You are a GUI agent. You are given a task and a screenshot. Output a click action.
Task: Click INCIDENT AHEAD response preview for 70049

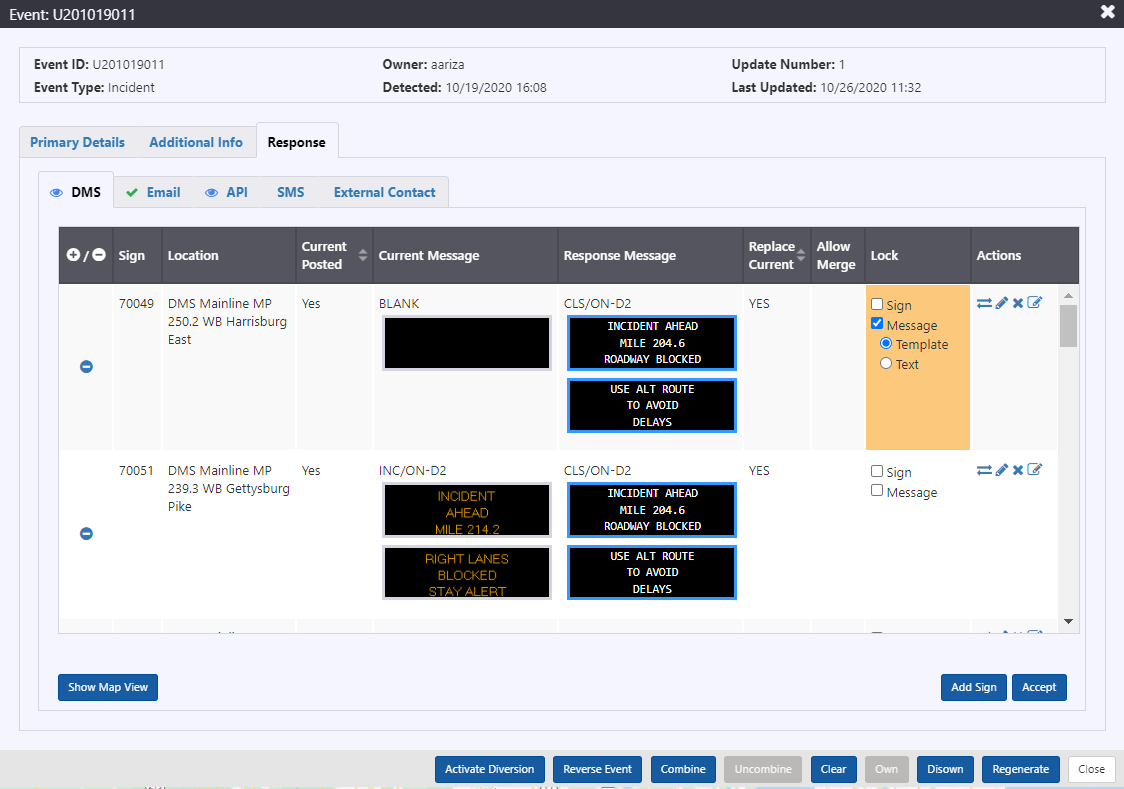(652, 343)
